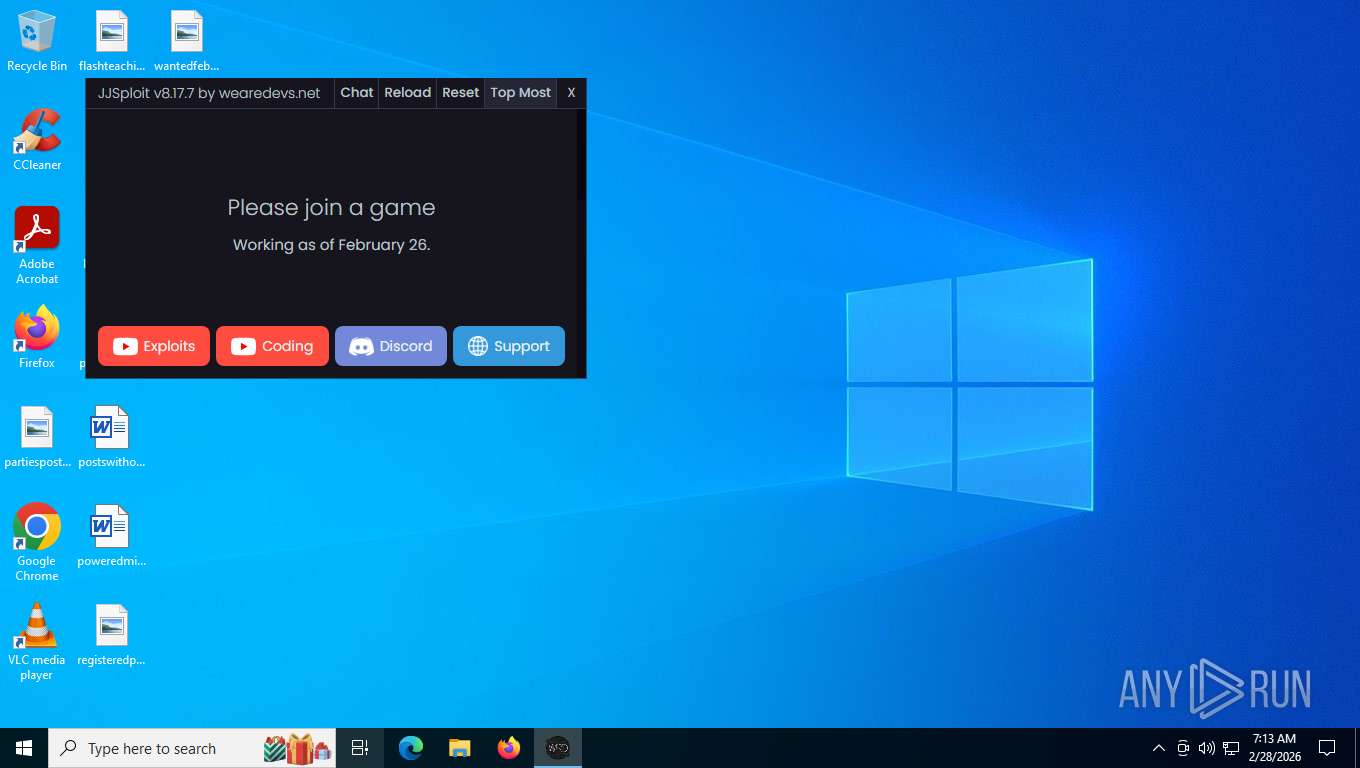This screenshot has height=768, width=1360.
Task: Click the 'Please join a game' text
Action: tap(331, 208)
